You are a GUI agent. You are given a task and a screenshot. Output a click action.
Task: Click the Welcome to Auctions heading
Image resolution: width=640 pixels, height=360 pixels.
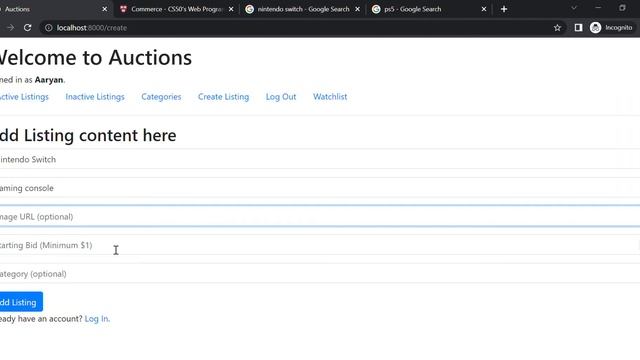[x=96, y=58]
